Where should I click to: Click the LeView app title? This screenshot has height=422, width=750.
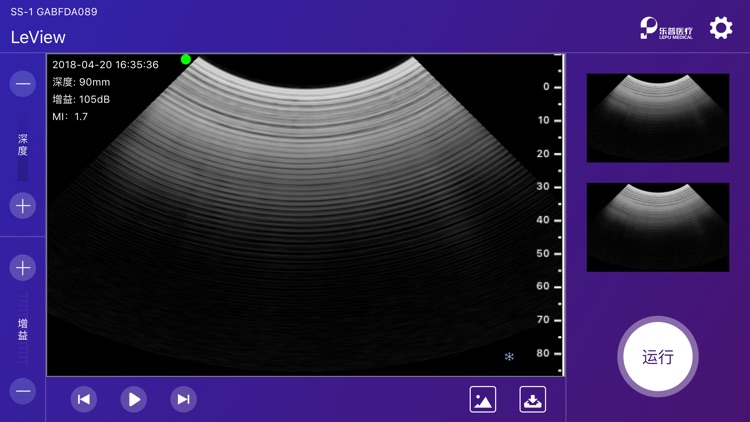pyautogui.click(x=38, y=37)
